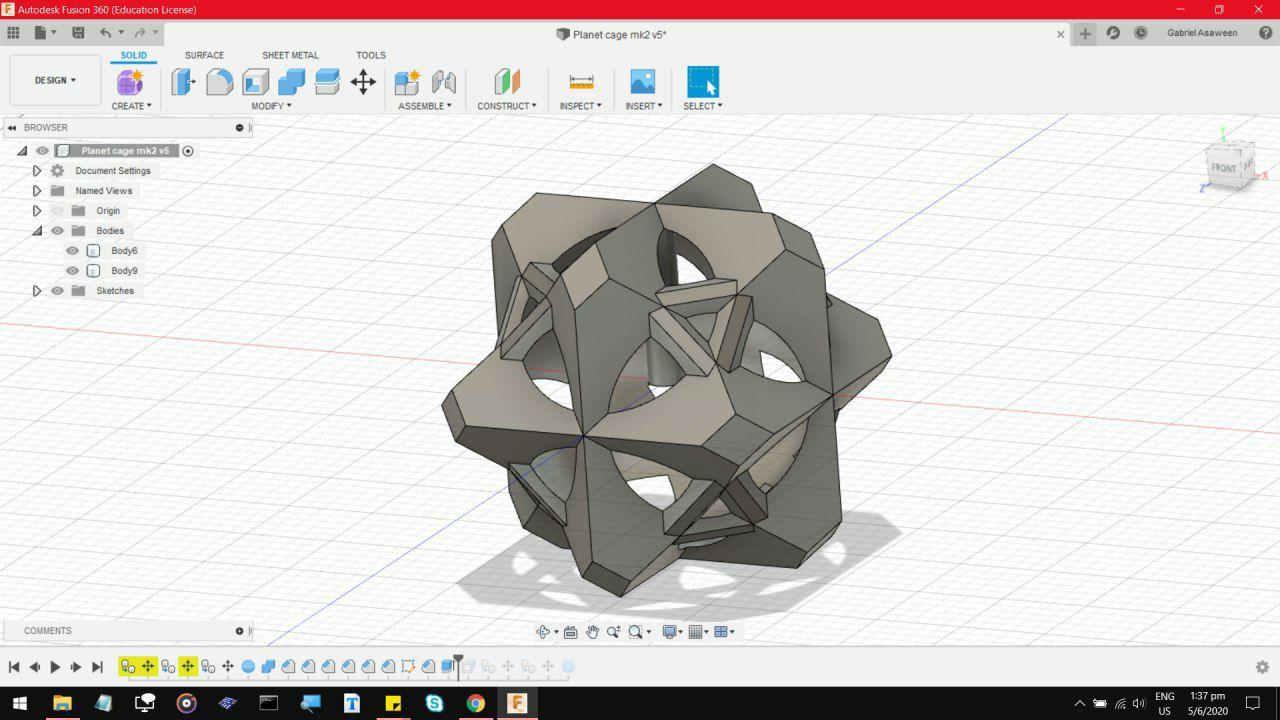
Task: Toggle Sketches folder visibility eye
Action: pos(57,291)
